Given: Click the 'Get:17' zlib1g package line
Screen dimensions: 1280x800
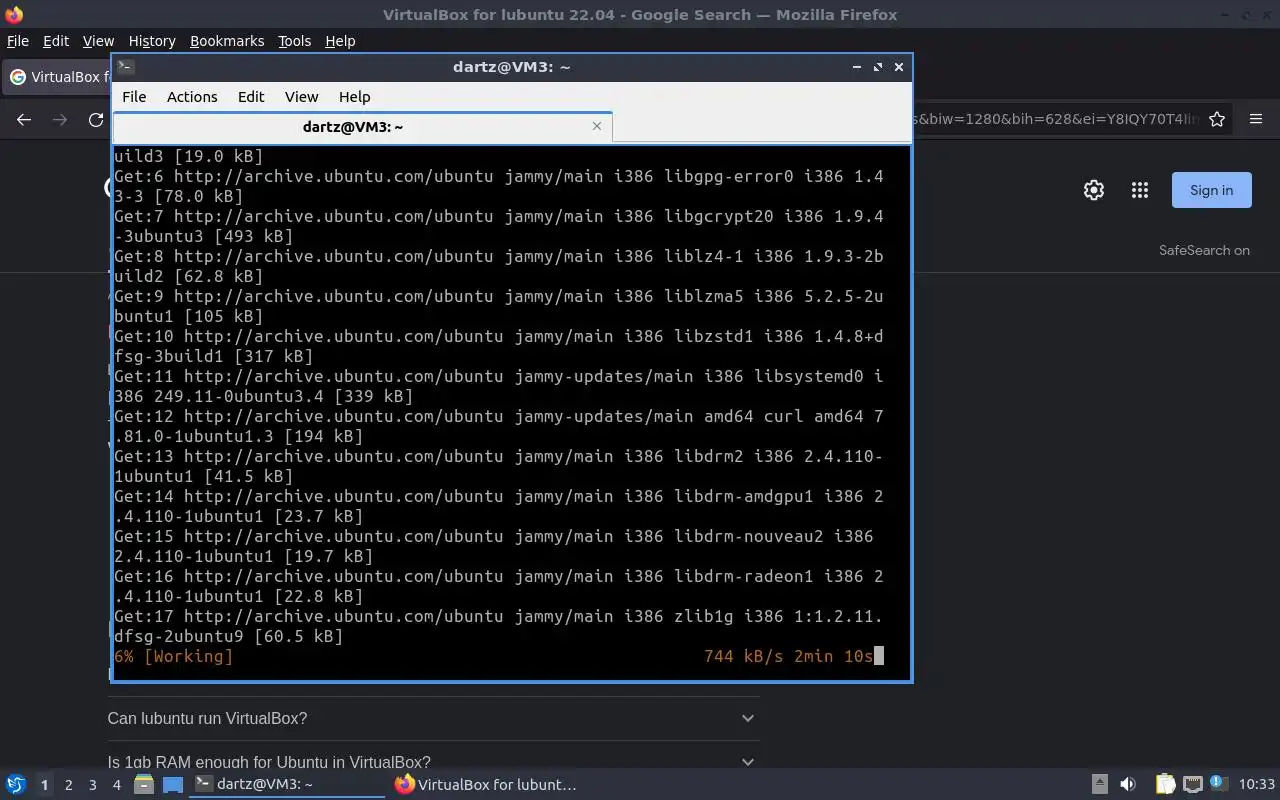Looking at the screenshot, I should (498, 626).
